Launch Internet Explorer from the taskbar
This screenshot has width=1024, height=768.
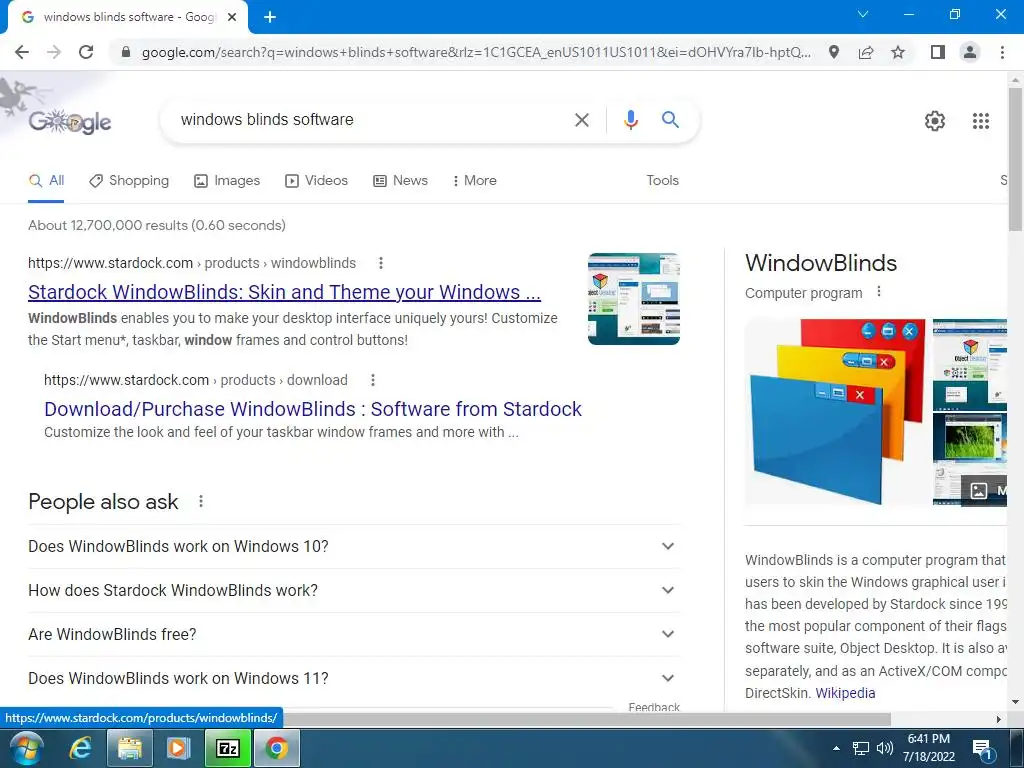pos(80,748)
